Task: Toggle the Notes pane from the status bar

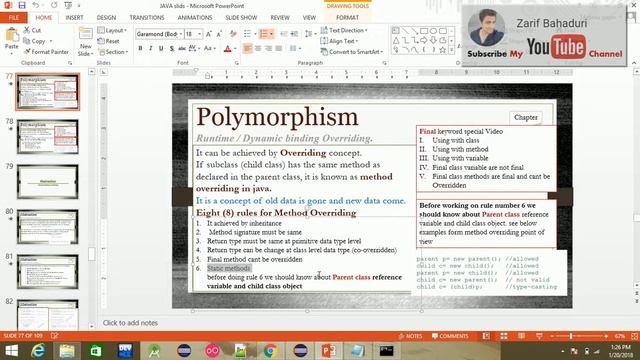Action: (411, 336)
